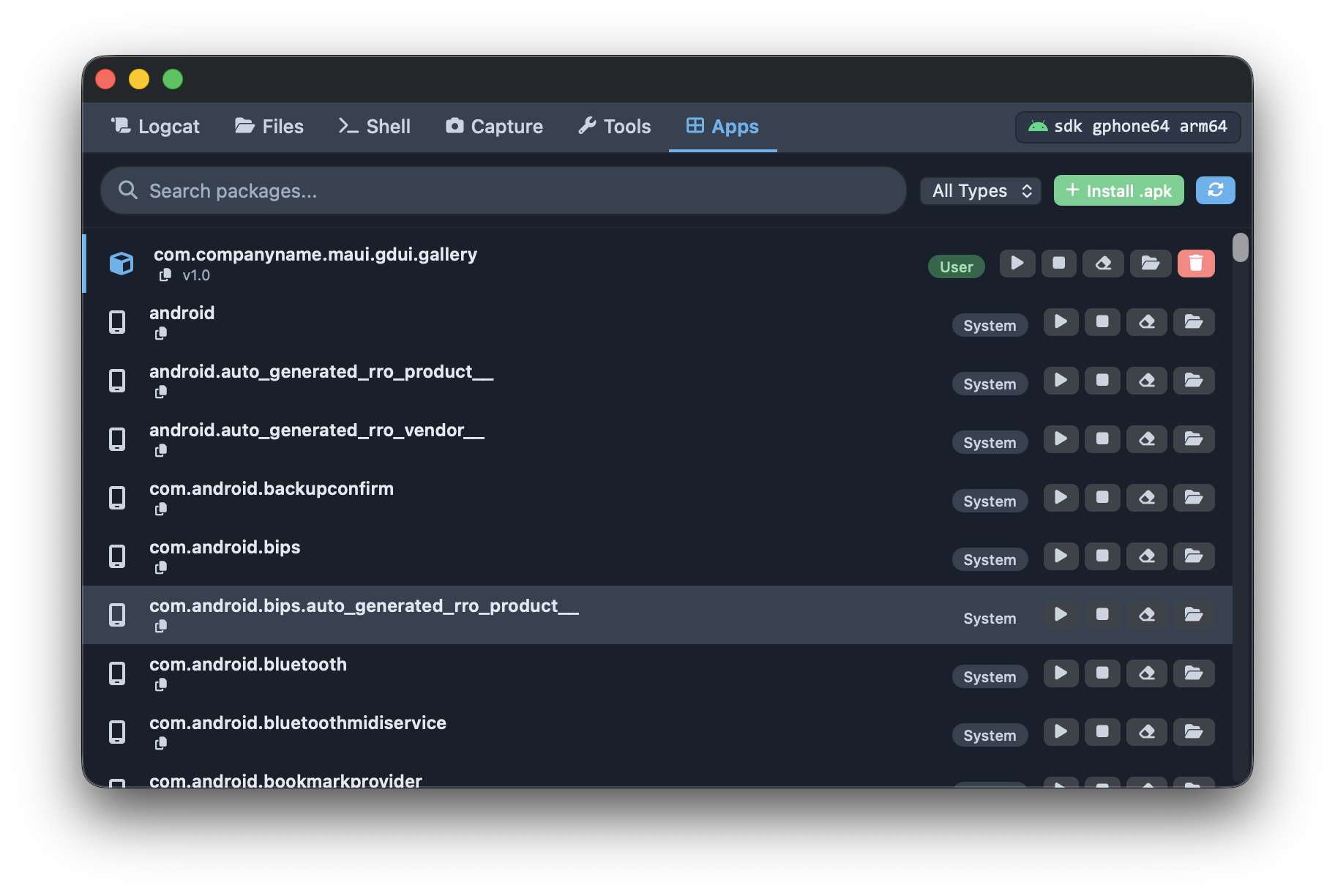Viewport: 1335px width, 896px height.
Task: Open folder of com.android.bluetoothmidiservice
Action: (1194, 732)
